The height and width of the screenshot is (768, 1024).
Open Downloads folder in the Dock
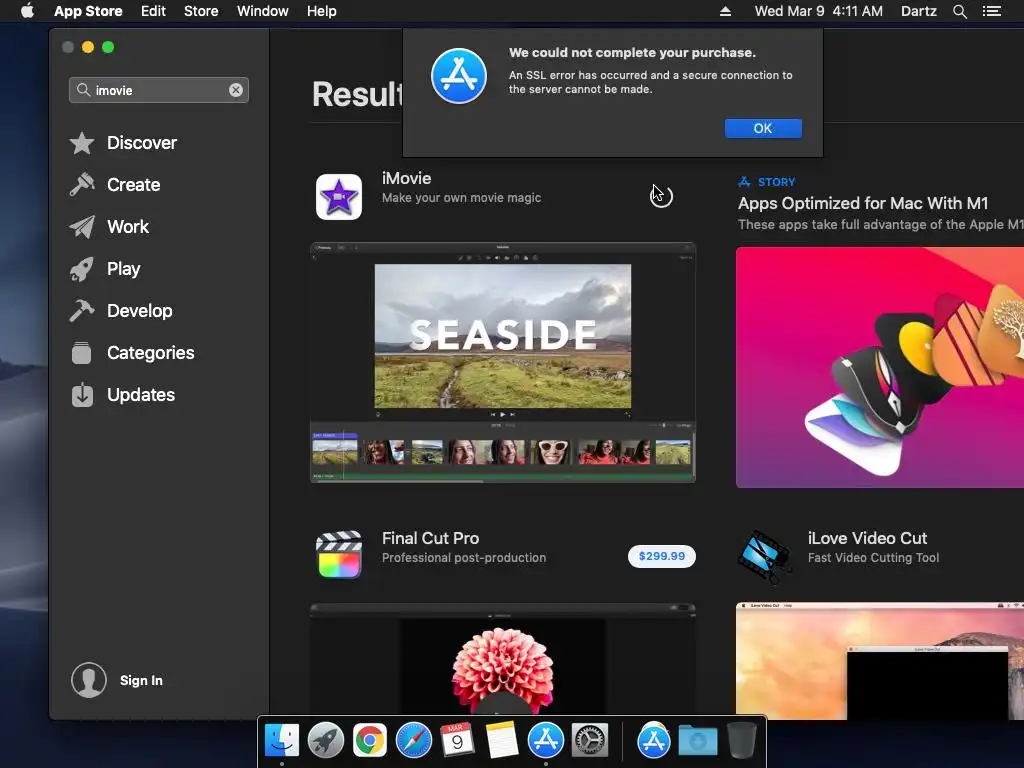click(697, 740)
